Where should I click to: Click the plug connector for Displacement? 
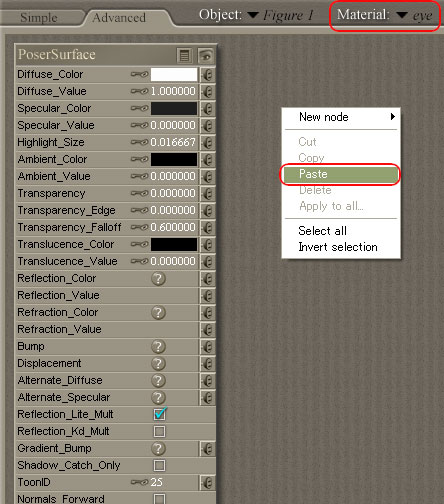(208, 364)
